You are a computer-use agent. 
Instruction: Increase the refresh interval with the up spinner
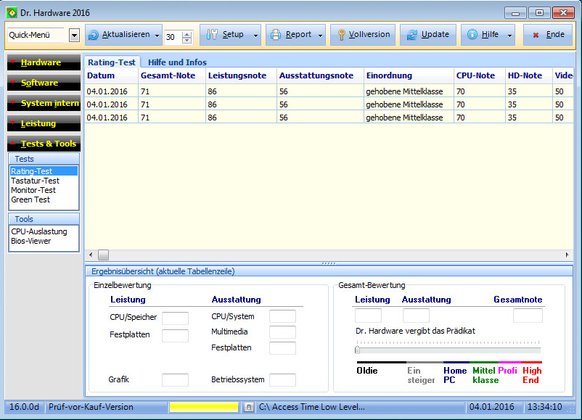187,34
